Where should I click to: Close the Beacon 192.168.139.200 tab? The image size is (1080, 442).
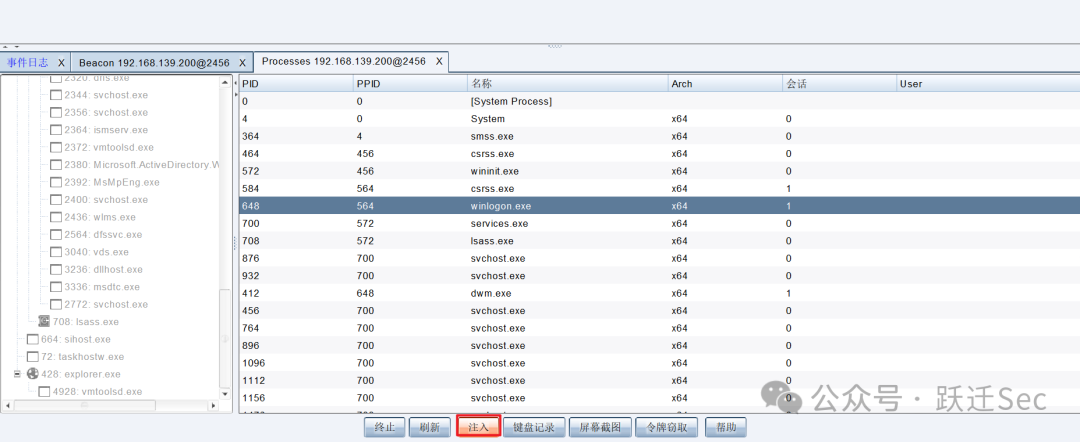pos(242,63)
